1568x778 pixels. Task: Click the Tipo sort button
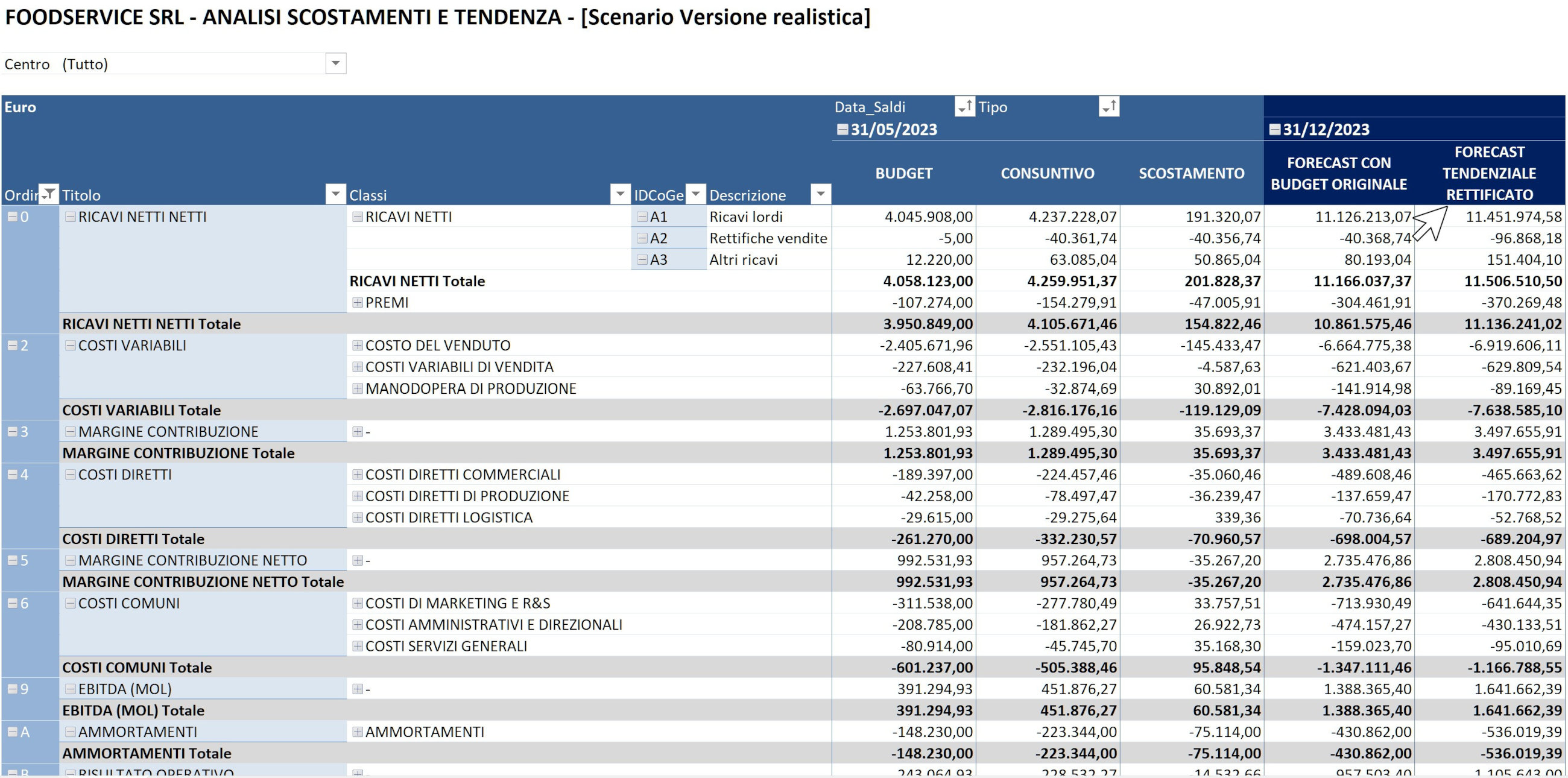pyautogui.click(x=1109, y=107)
